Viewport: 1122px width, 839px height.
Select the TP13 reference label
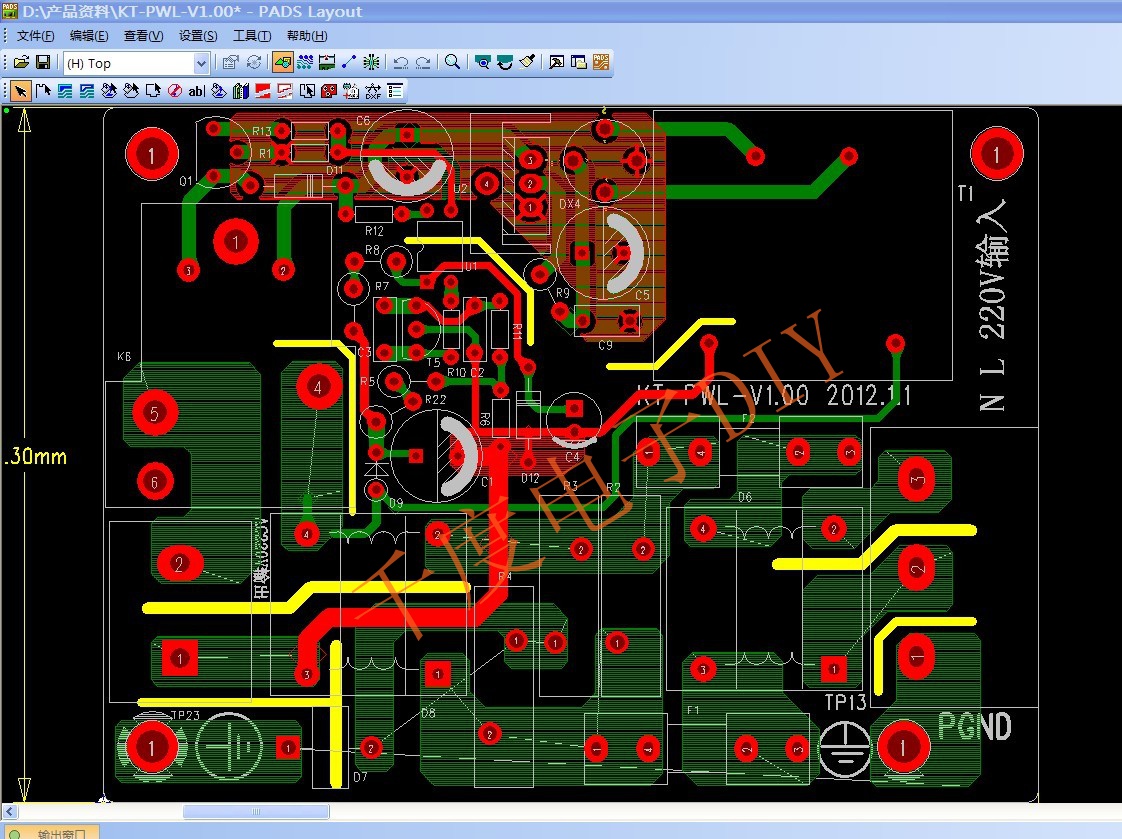point(845,702)
